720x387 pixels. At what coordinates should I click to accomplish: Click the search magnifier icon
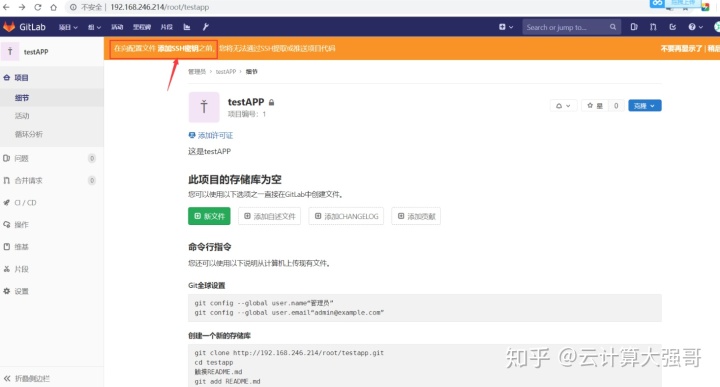coord(613,27)
